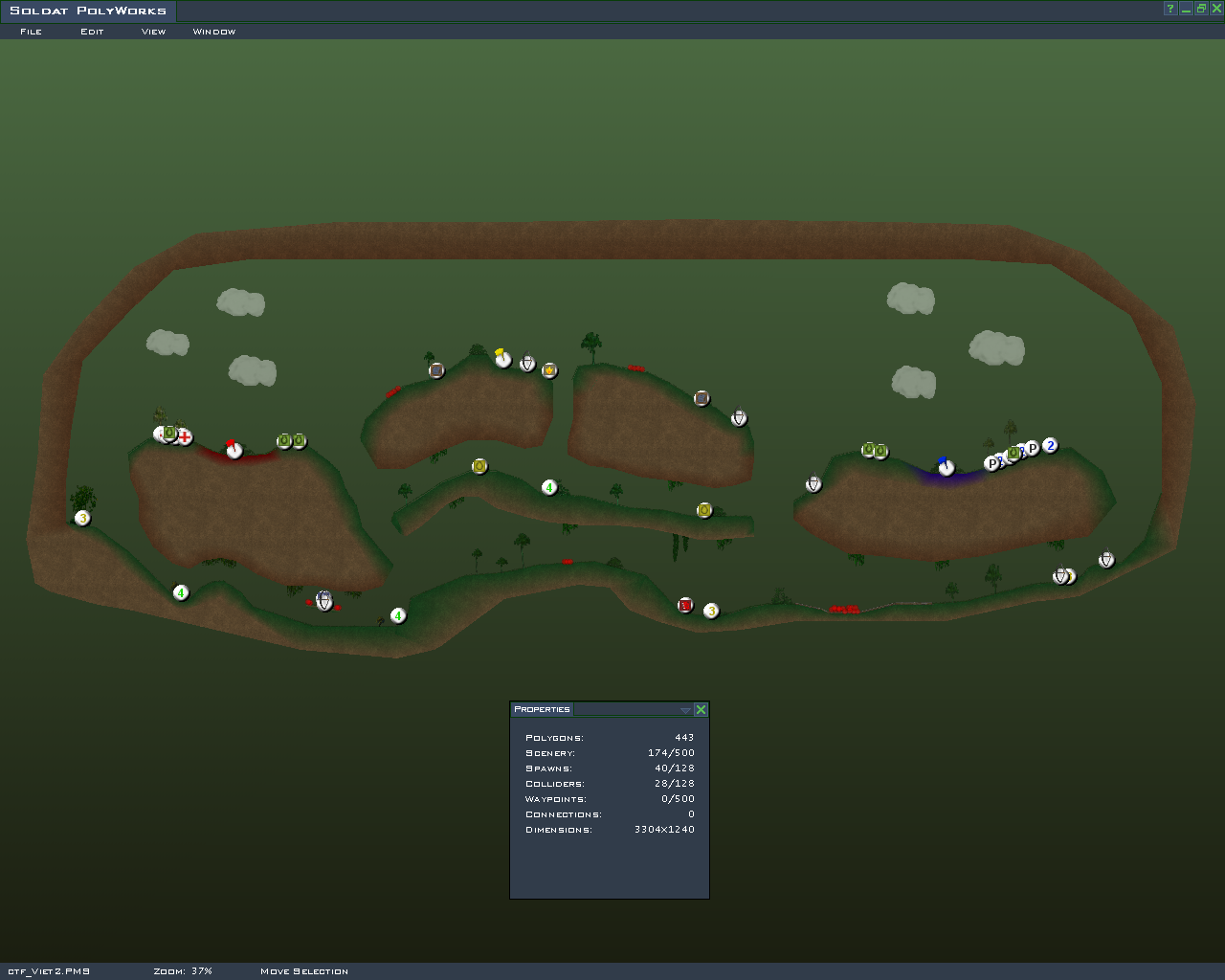
Task: Select the red flag spawn marker
Action: (x=234, y=450)
